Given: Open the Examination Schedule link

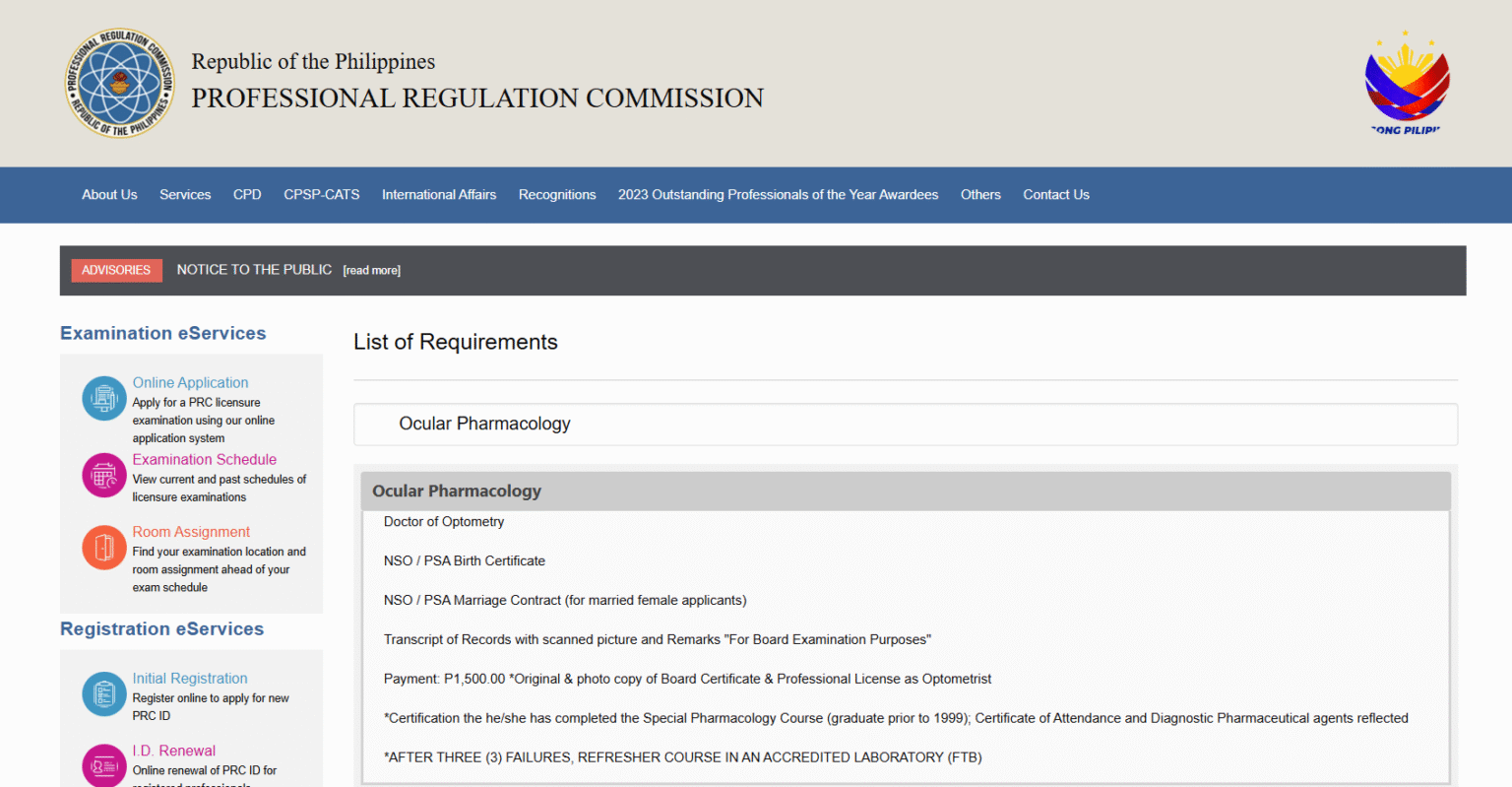Looking at the screenshot, I should coord(205,459).
